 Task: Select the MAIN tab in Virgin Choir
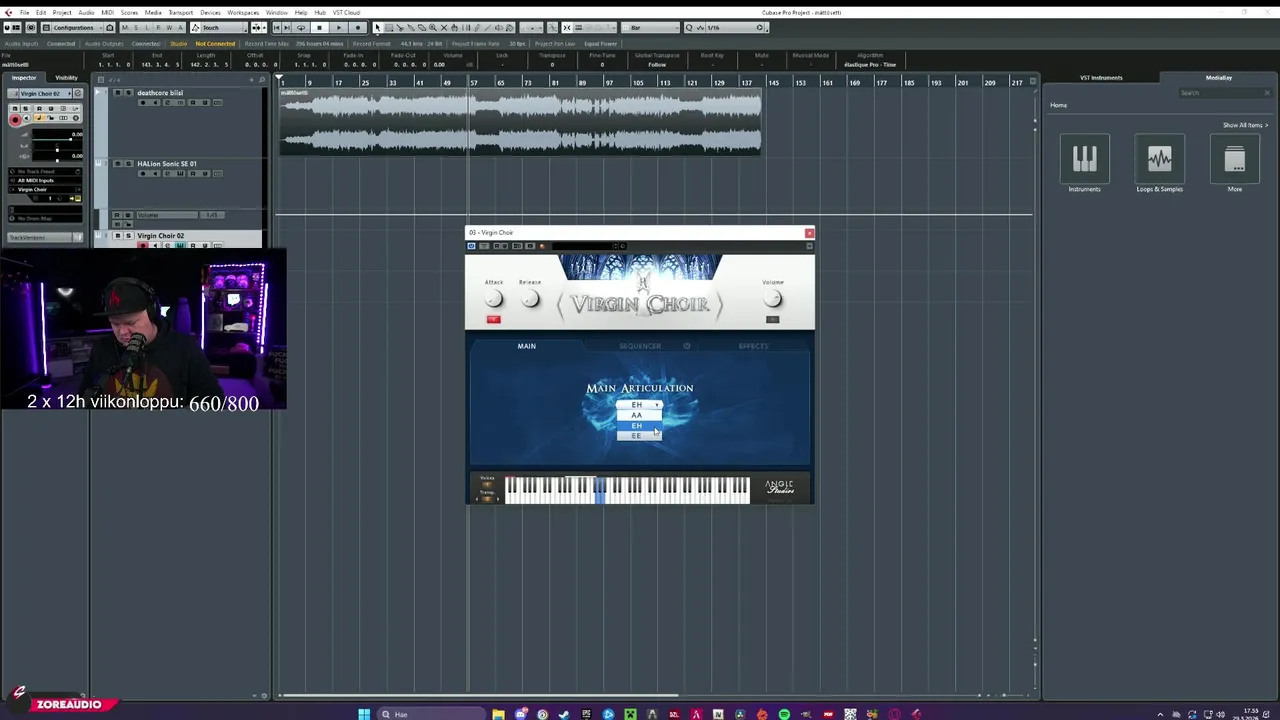click(526, 346)
